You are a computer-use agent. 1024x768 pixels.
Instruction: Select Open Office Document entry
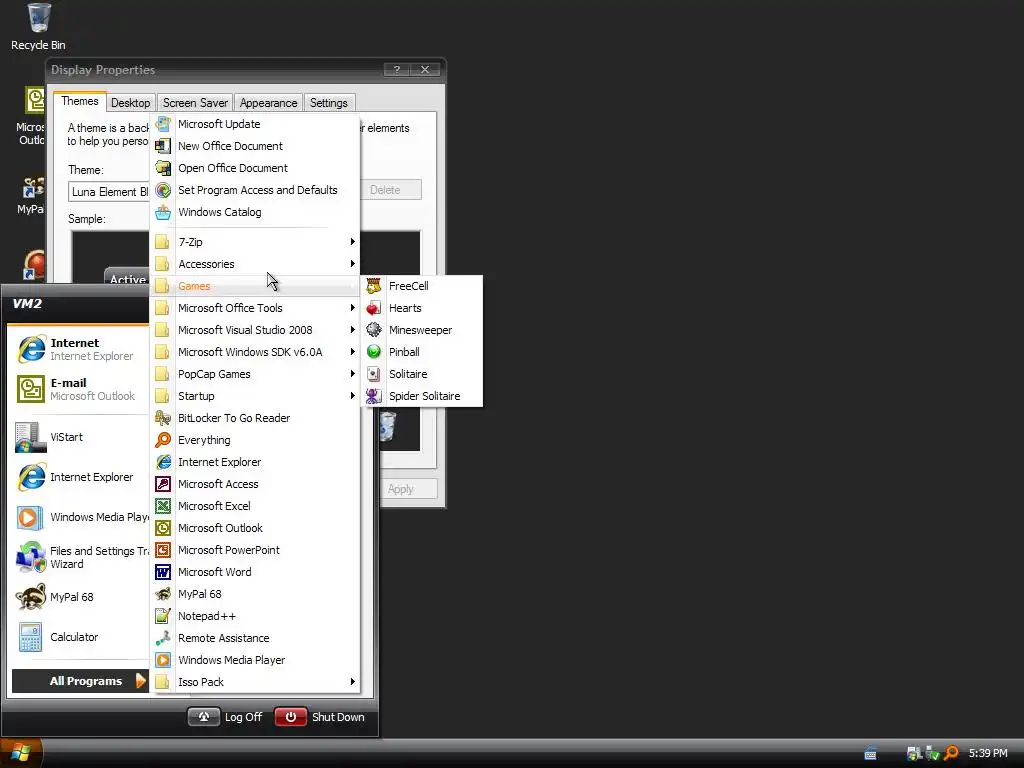(x=255, y=168)
